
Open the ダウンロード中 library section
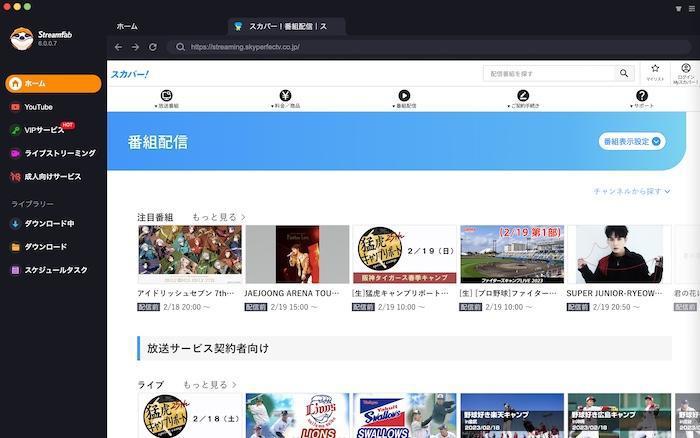[x=42, y=223]
